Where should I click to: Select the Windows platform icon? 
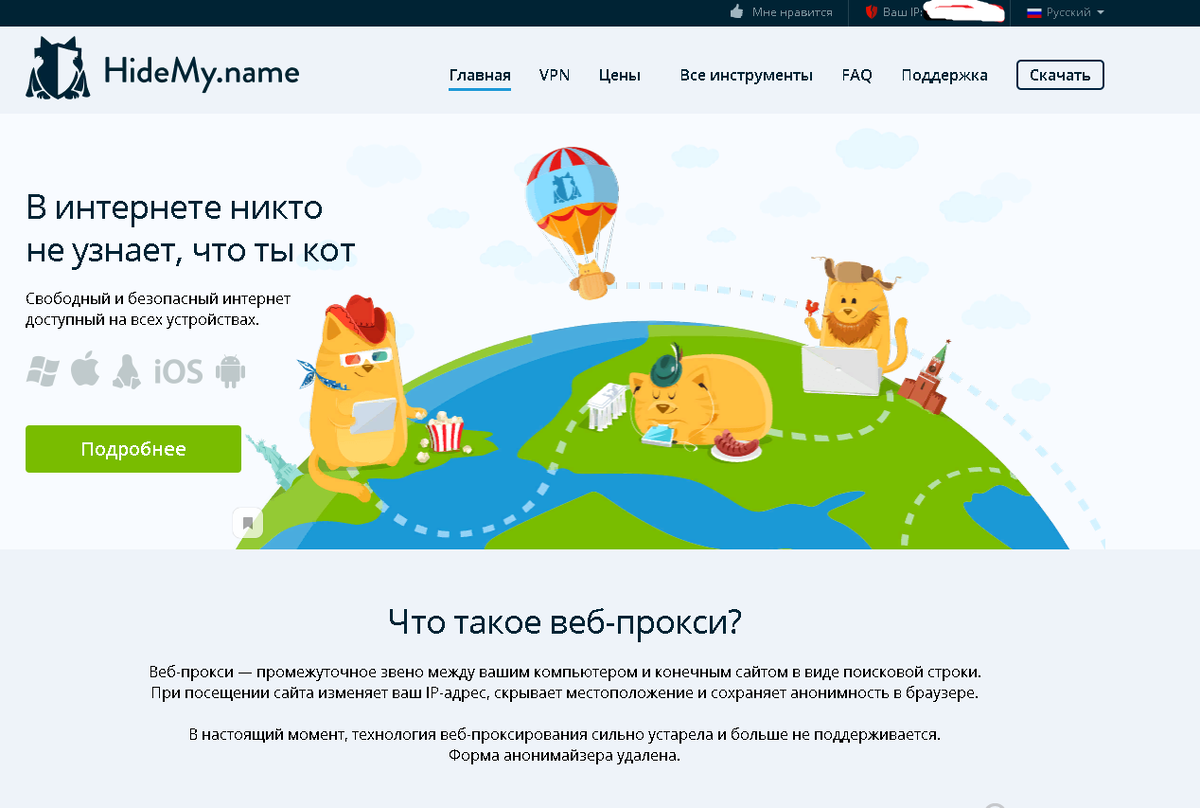click(42, 371)
